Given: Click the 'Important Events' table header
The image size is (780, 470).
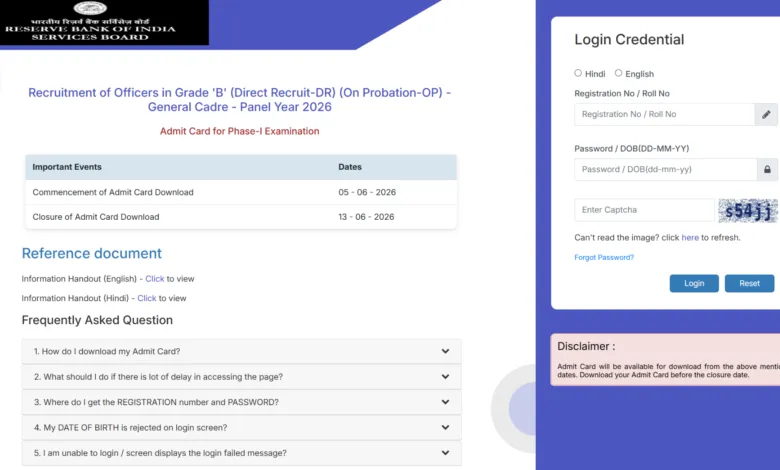Looking at the screenshot, I should click(67, 167).
